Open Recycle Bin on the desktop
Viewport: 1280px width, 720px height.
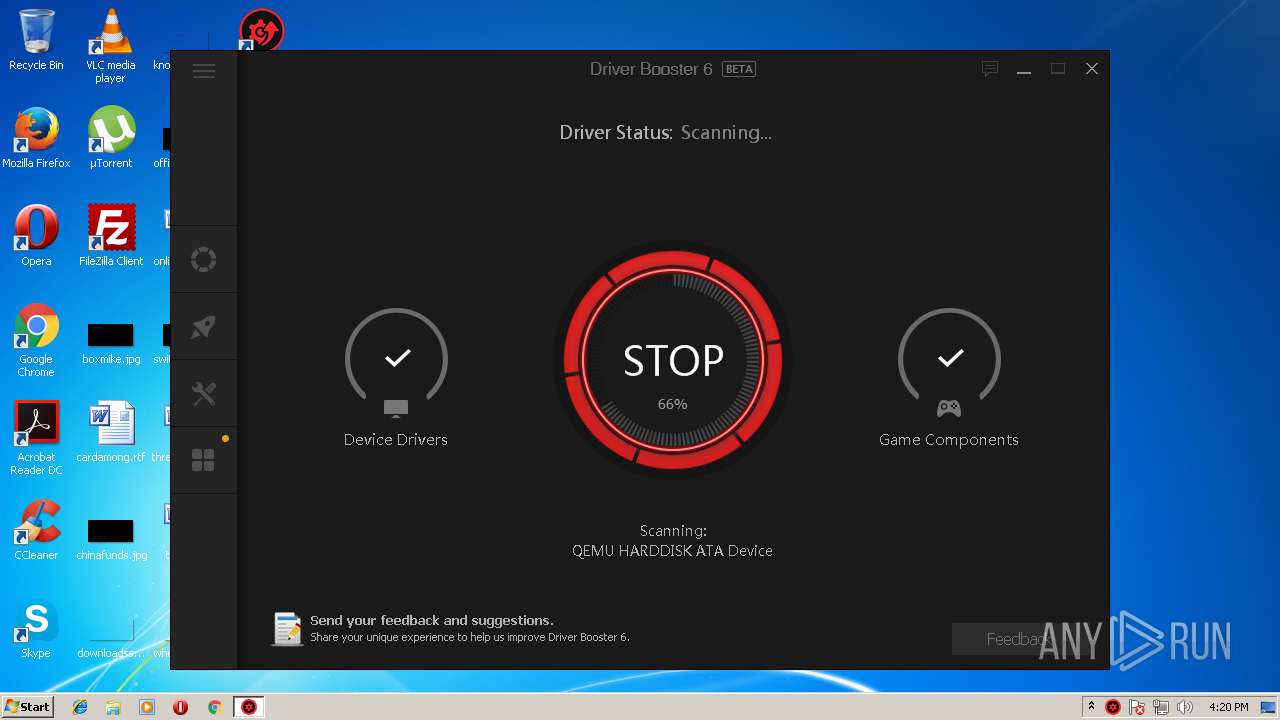[x=36, y=40]
